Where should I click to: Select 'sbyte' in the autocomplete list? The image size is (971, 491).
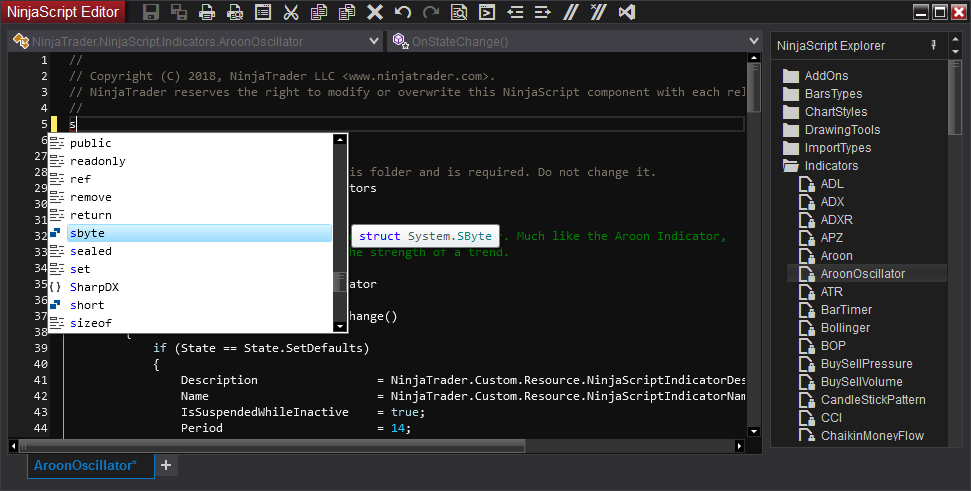point(199,233)
